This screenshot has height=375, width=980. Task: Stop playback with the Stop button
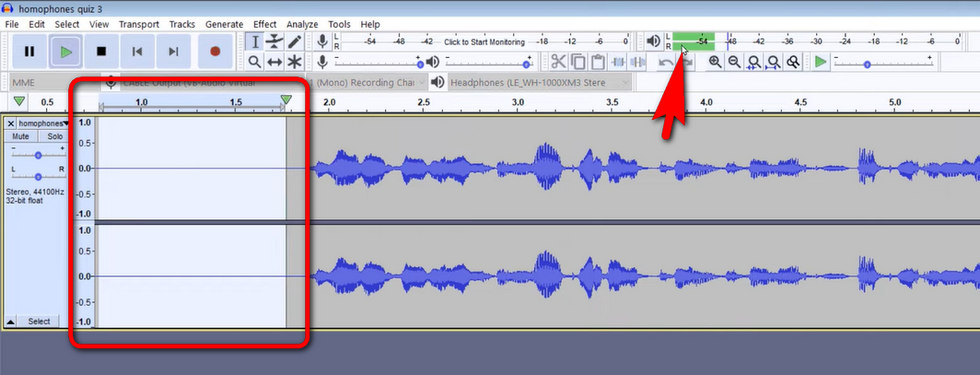[101, 51]
